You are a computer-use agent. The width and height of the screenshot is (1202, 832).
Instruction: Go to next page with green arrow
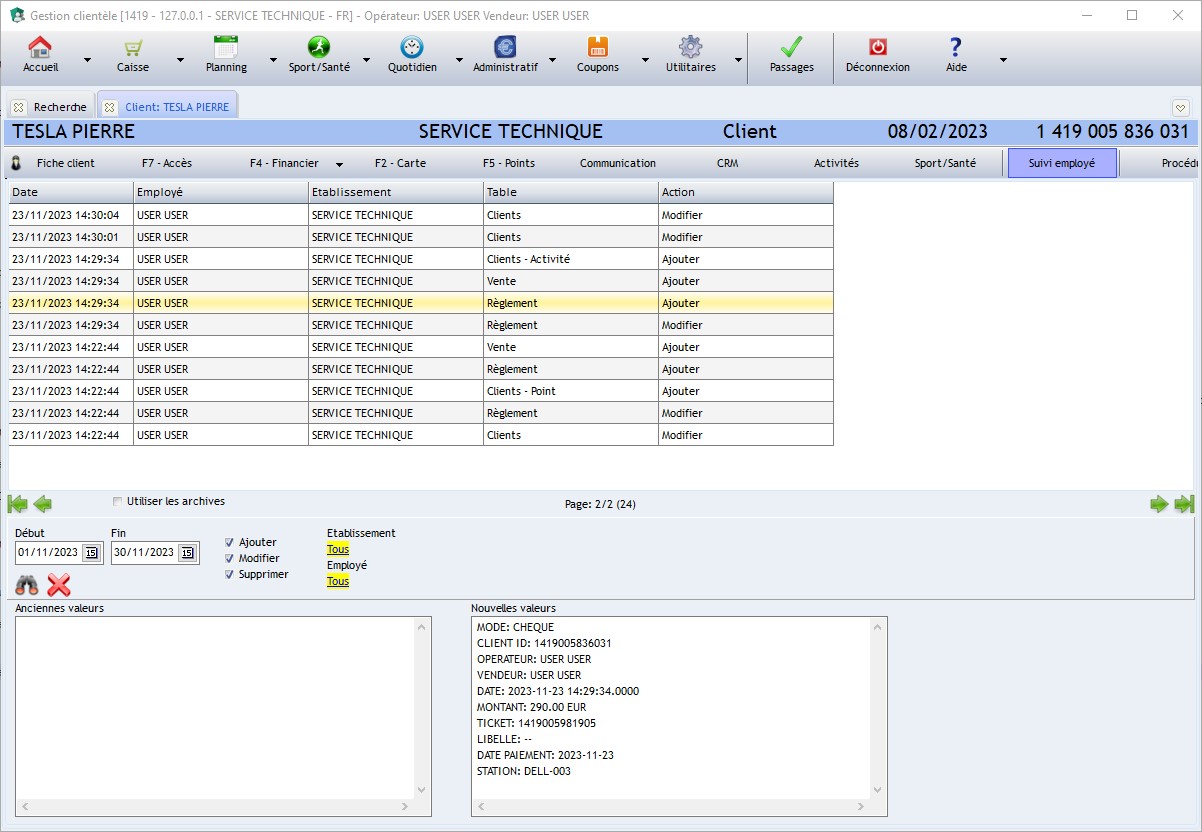tap(1159, 504)
